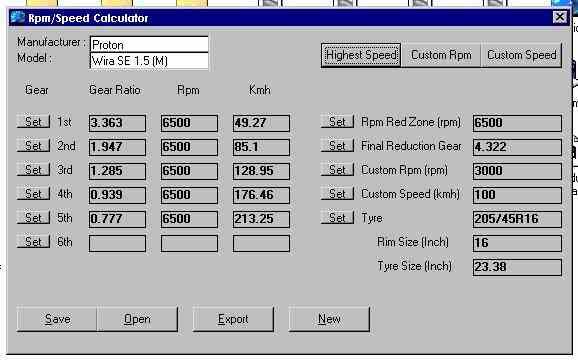This screenshot has width=578, height=360.
Task: Export the calculation results
Action: click(233, 319)
